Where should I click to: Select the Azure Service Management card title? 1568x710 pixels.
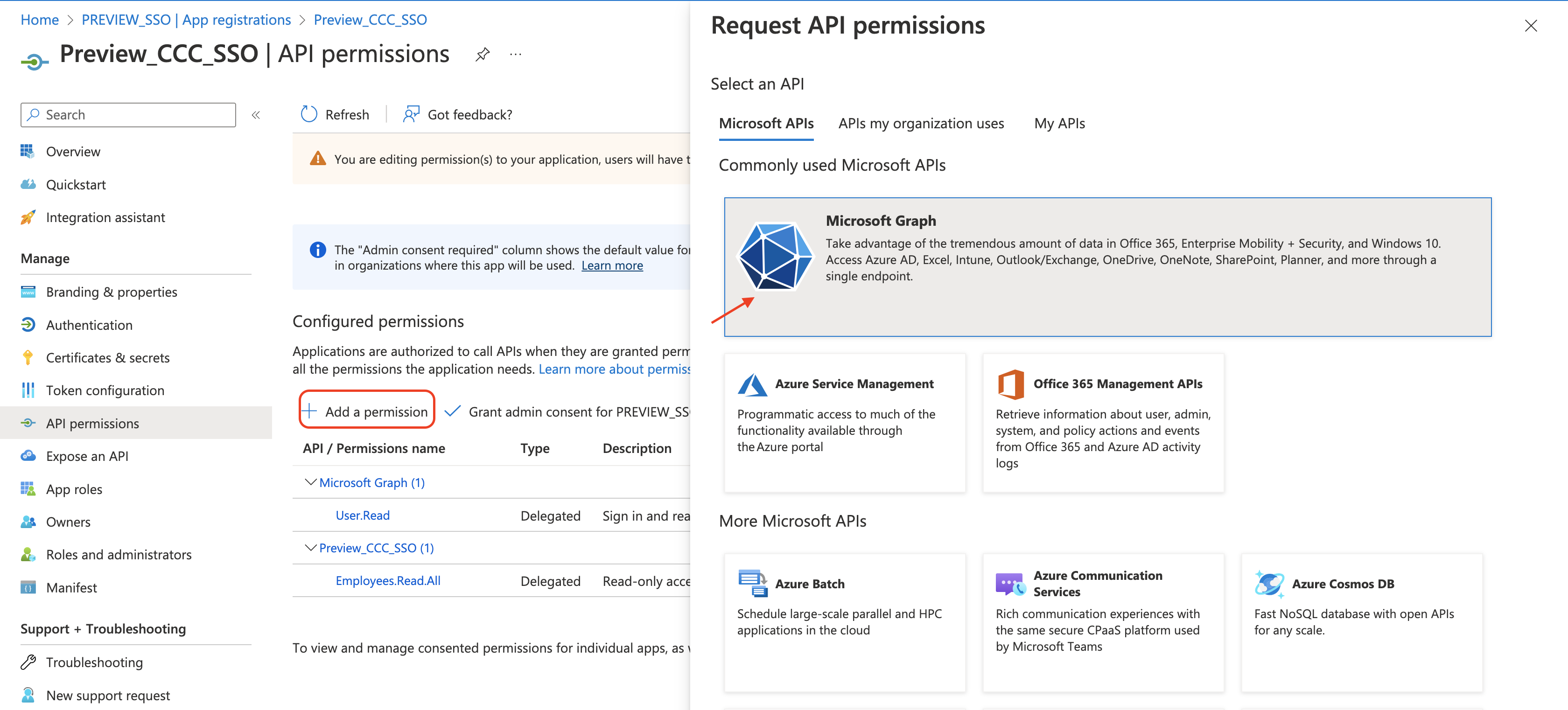tap(854, 384)
